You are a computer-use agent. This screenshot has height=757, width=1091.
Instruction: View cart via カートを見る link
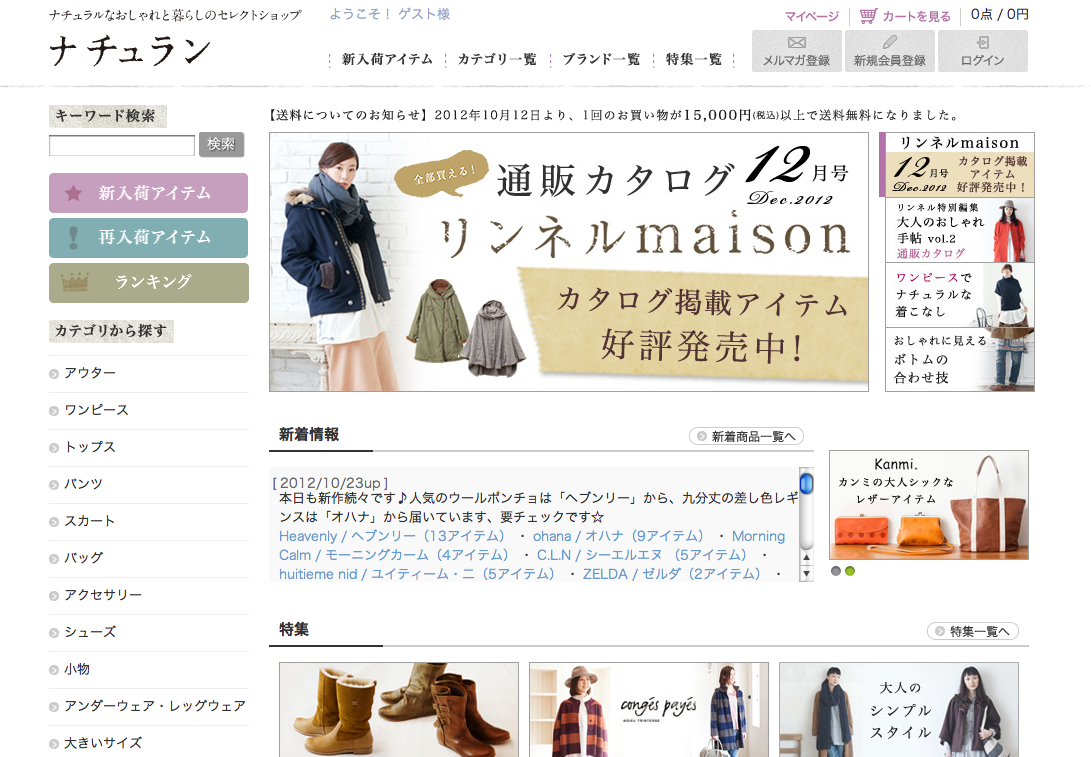916,16
